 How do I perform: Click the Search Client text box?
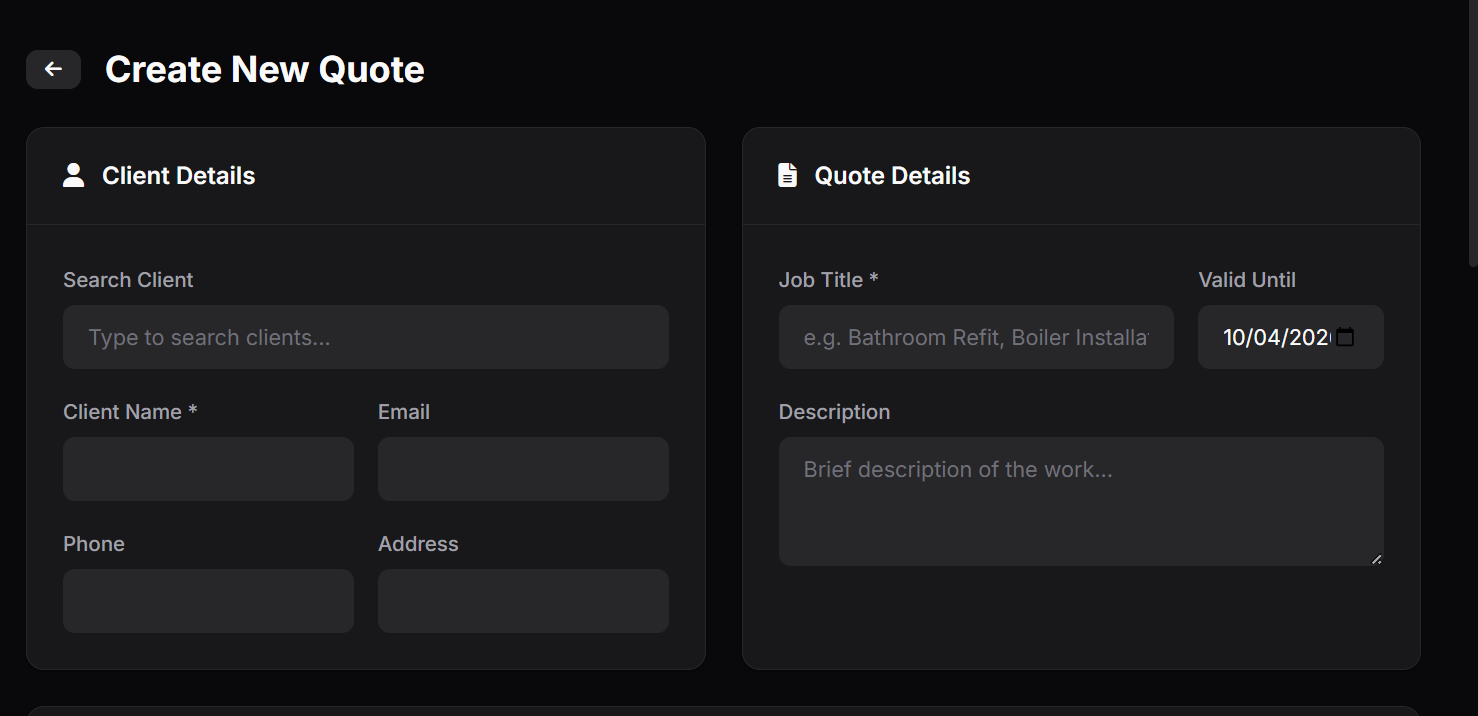(x=365, y=337)
